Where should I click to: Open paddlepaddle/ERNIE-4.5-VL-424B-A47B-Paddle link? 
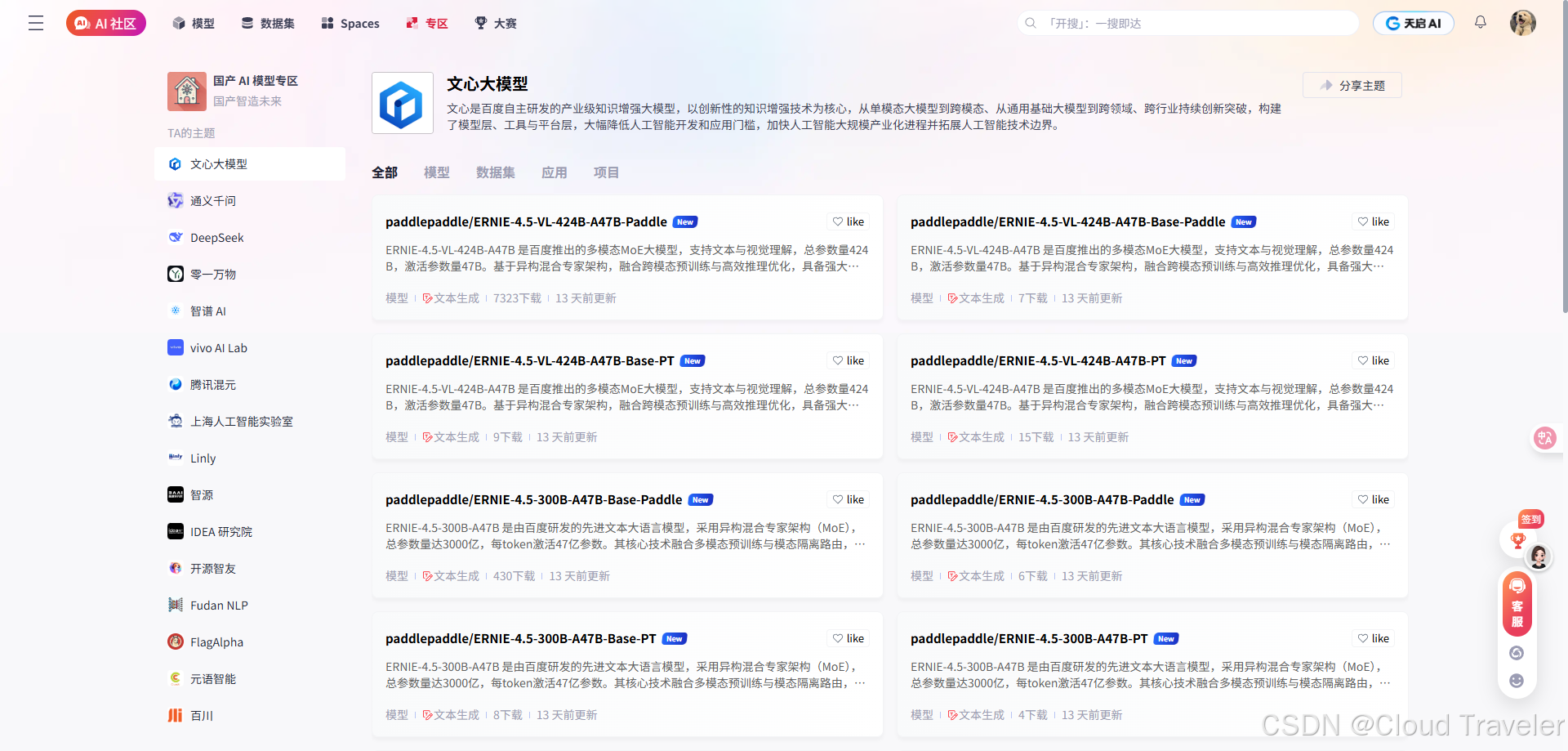pyautogui.click(x=526, y=221)
